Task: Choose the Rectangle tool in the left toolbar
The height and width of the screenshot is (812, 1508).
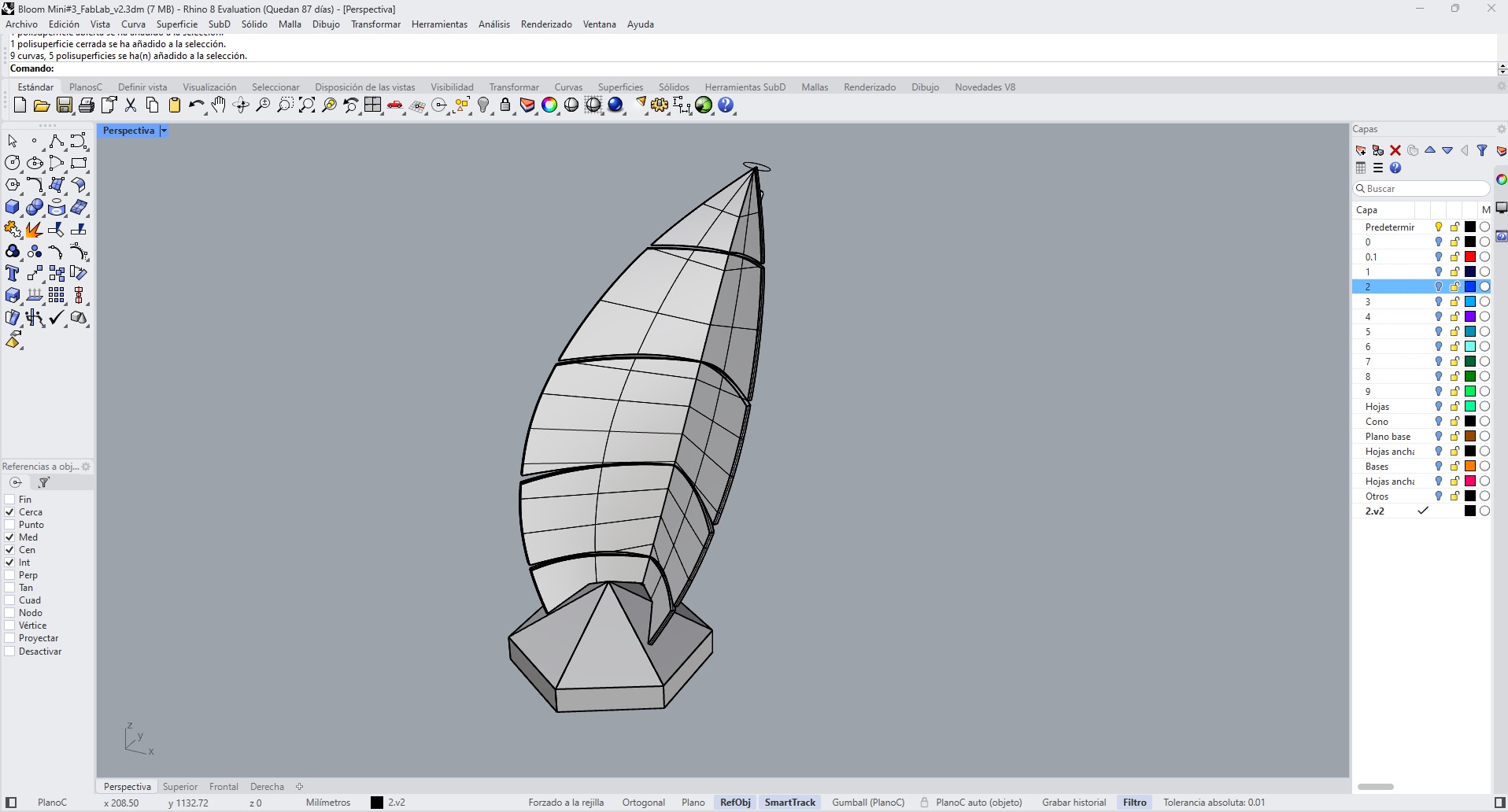Action: click(79, 164)
